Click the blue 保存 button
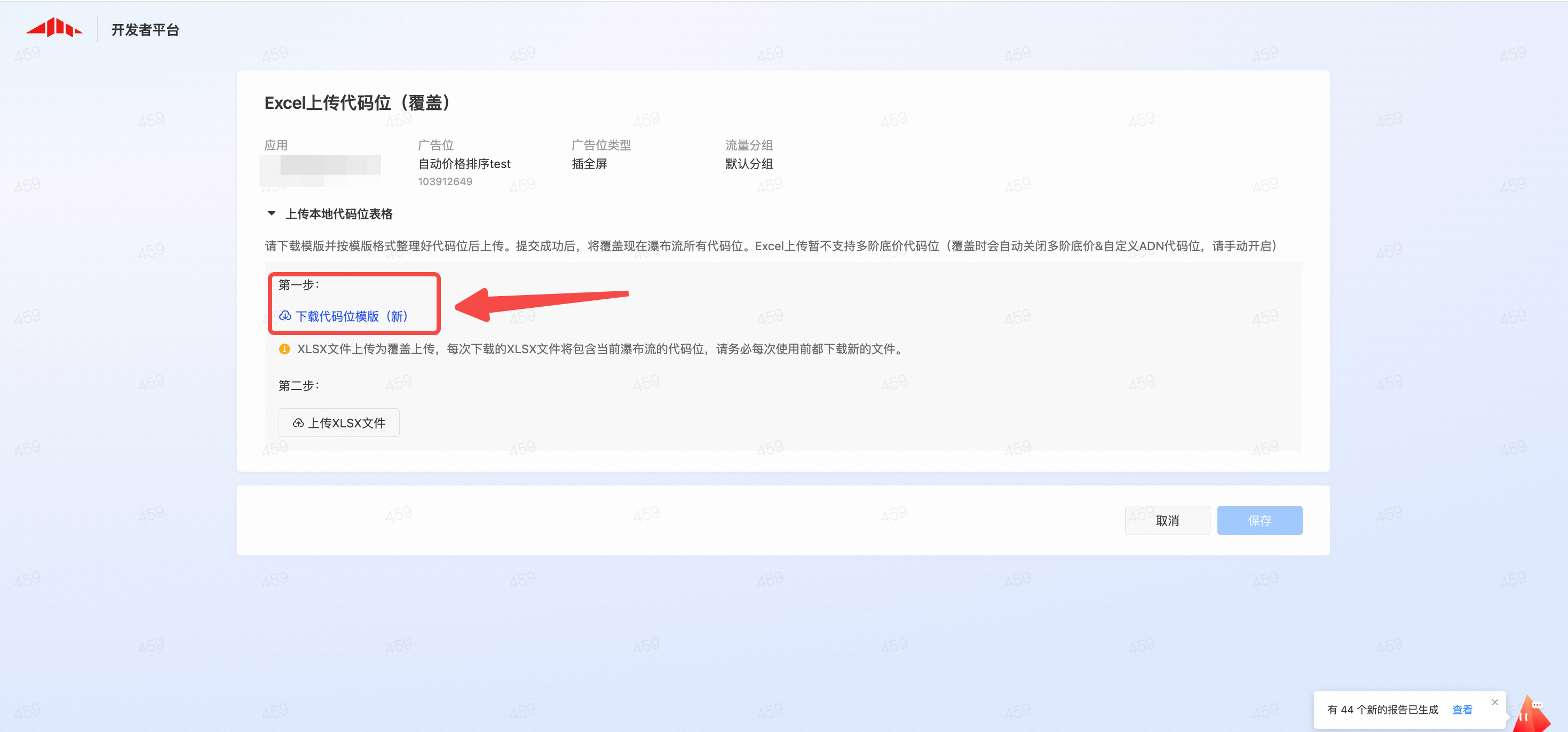The image size is (1568, 732). [x=1259, y=520]
